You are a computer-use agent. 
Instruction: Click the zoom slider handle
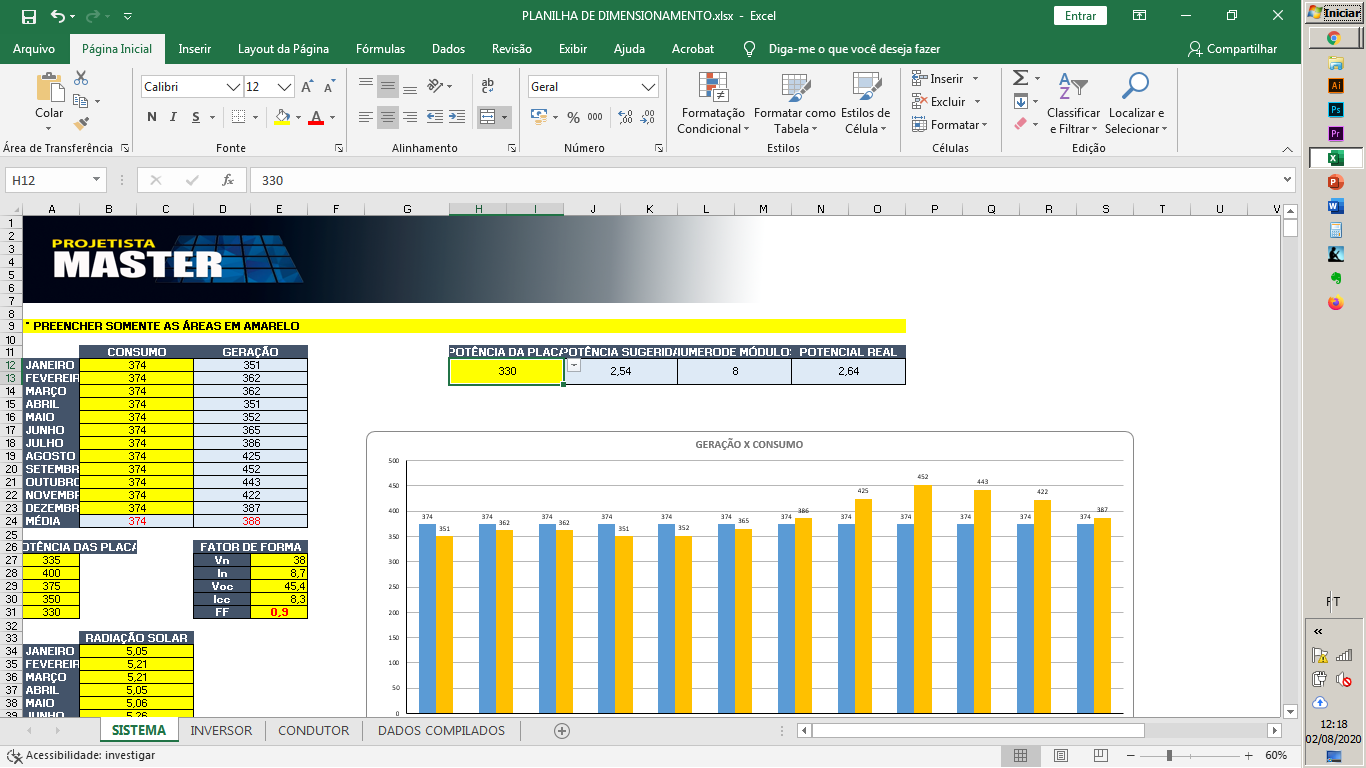(1167, 756)
